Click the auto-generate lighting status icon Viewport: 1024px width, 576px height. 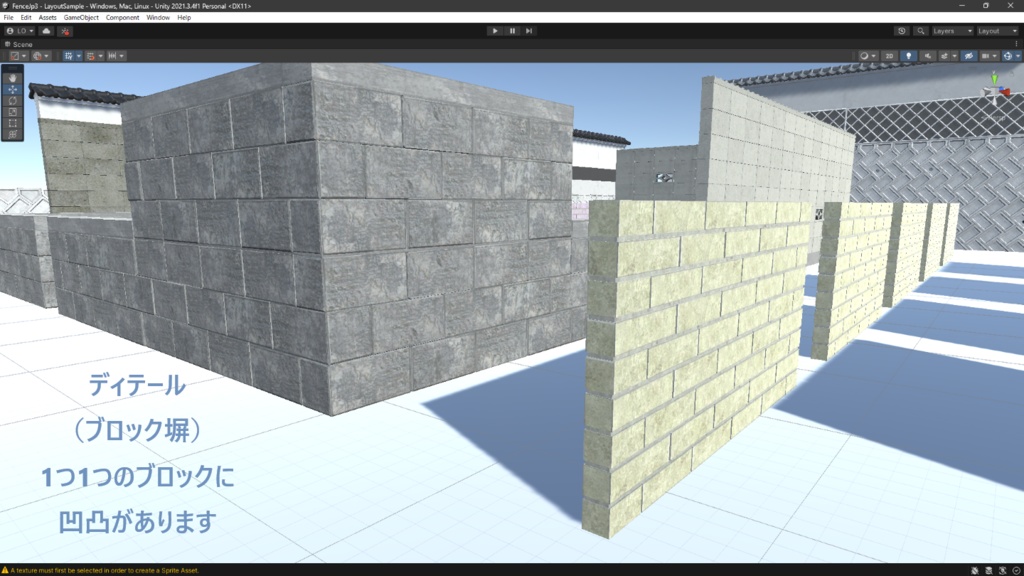[1002, 570]
